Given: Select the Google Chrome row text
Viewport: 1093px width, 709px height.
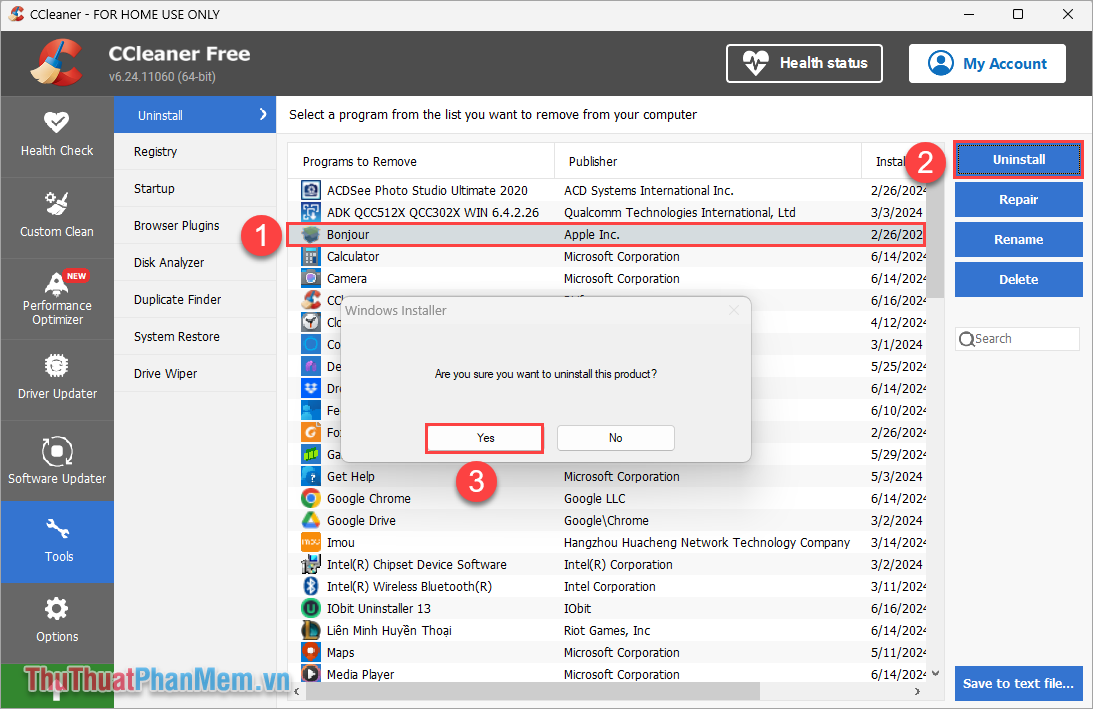Looking at the screenshot, I should coord(369,498).
